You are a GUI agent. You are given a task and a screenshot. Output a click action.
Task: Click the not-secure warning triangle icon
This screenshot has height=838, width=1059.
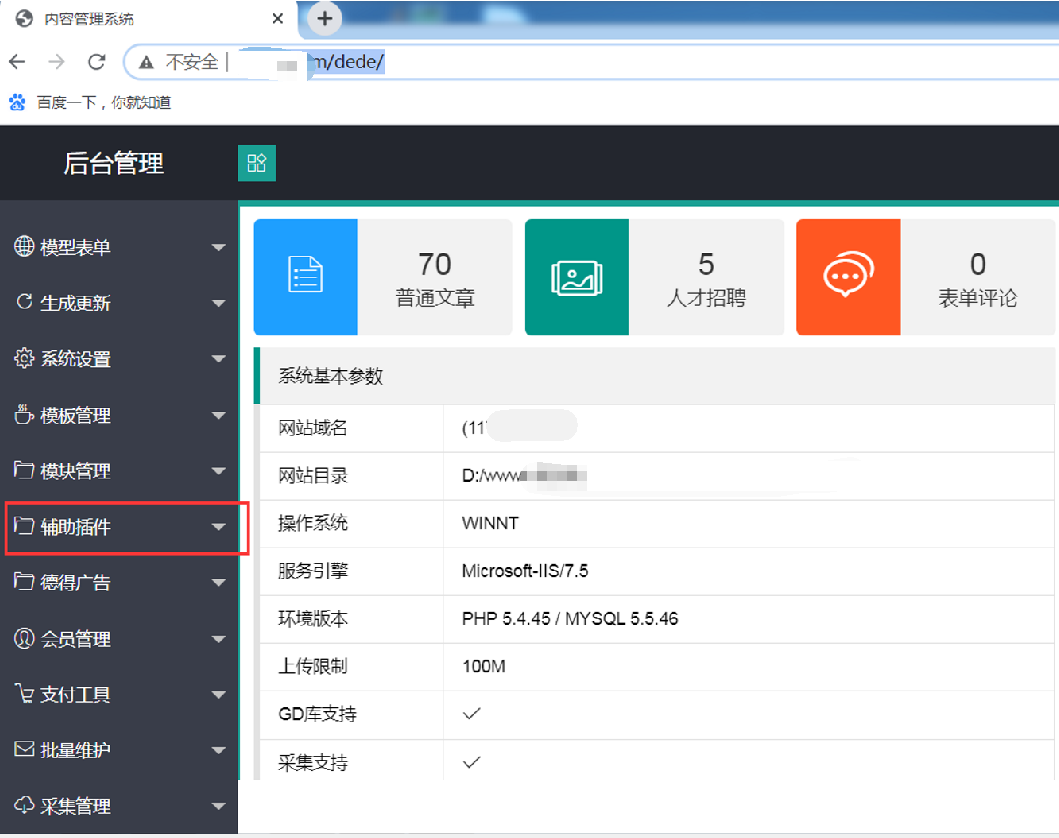(x=146, y=63)
